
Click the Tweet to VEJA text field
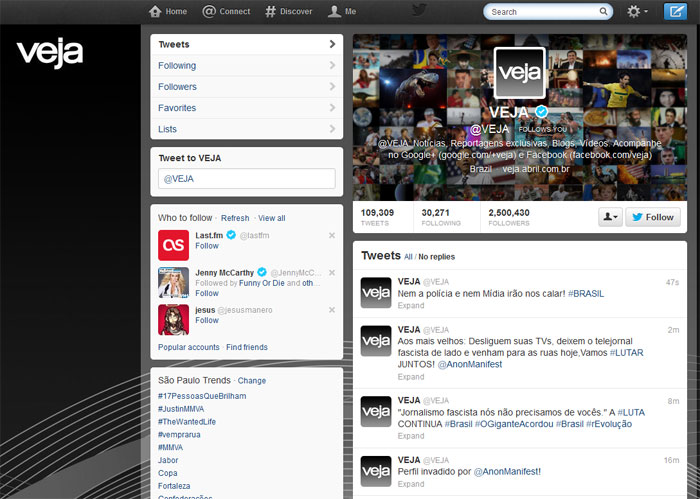(x=246, y=179)
